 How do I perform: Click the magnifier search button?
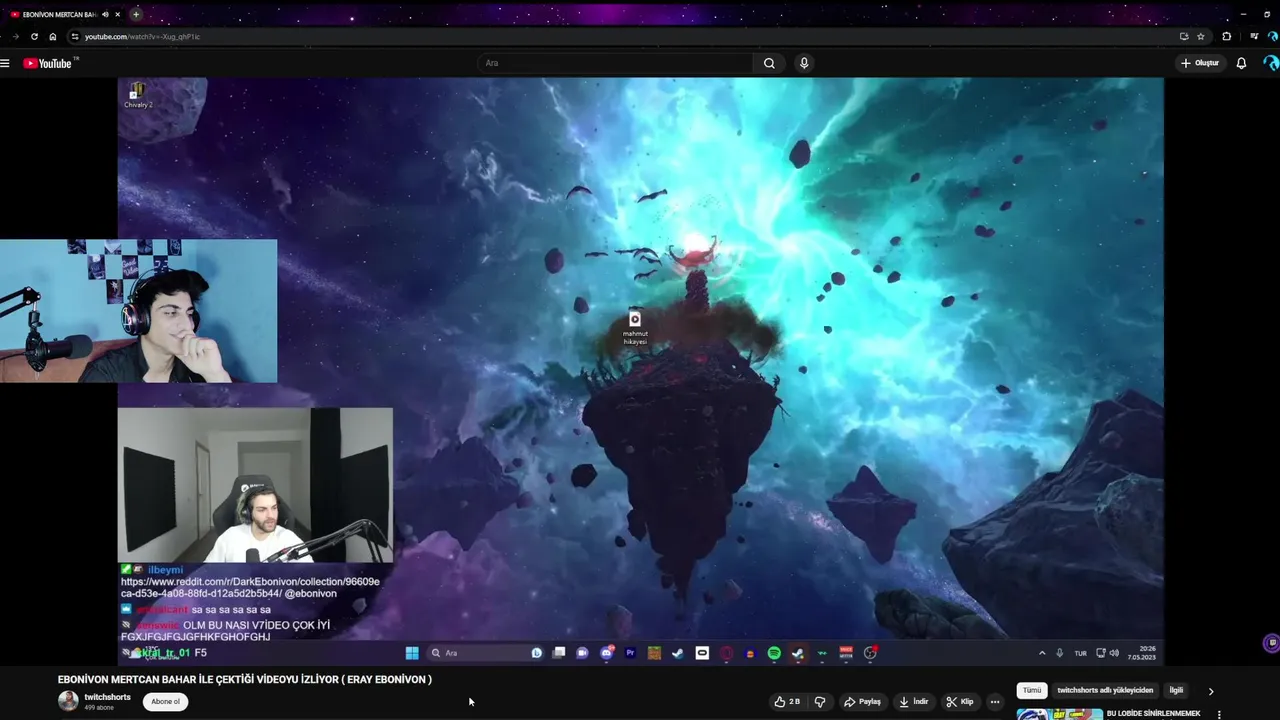[x=769, y=63]
